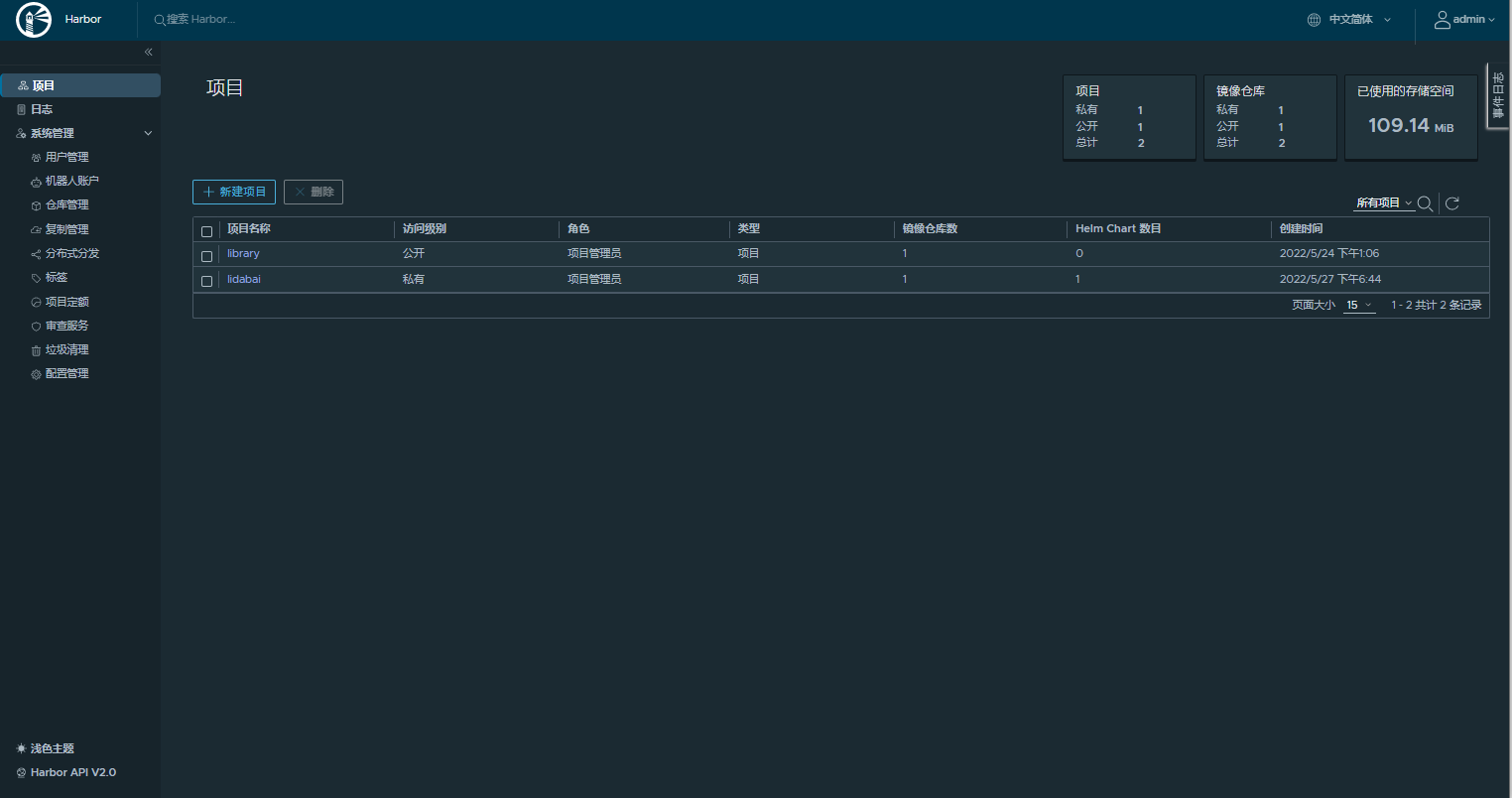
Task: Click the Harbor logo in the top bar
Action: click(x=33, y=19)
